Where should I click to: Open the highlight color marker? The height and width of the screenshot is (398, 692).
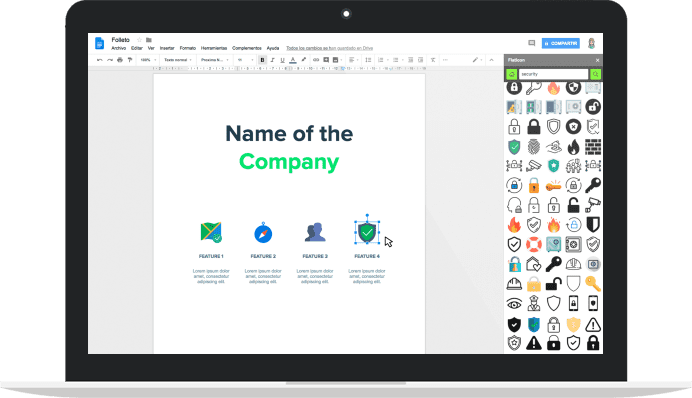point(303,60)
